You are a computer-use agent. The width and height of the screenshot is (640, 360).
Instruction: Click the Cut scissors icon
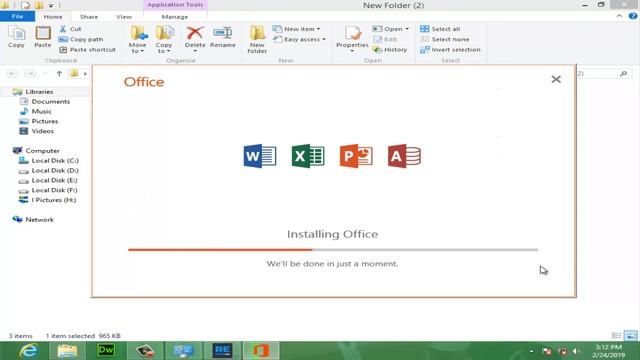coord(63,29)
